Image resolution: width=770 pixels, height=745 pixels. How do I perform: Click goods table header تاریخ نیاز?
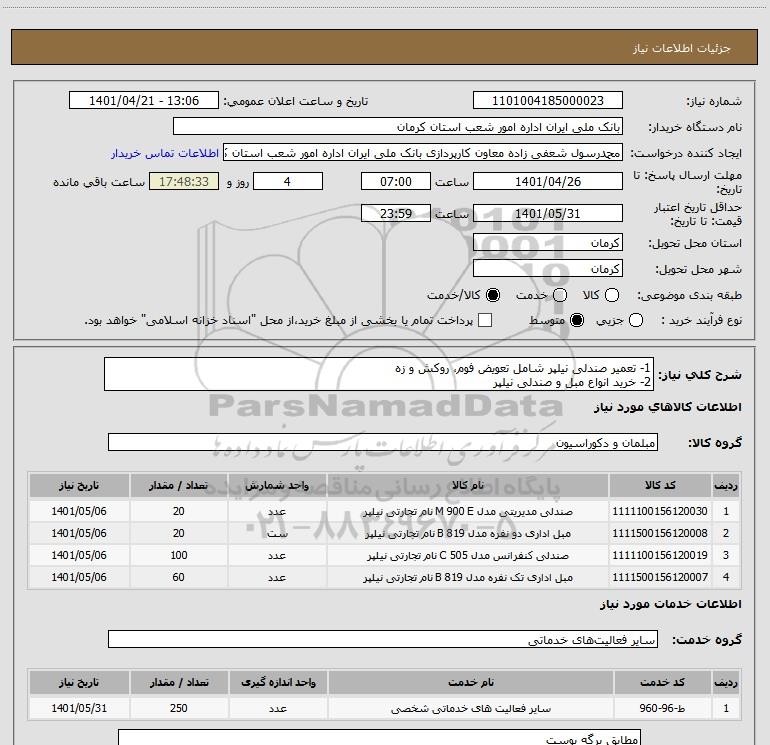click(79, 486)
